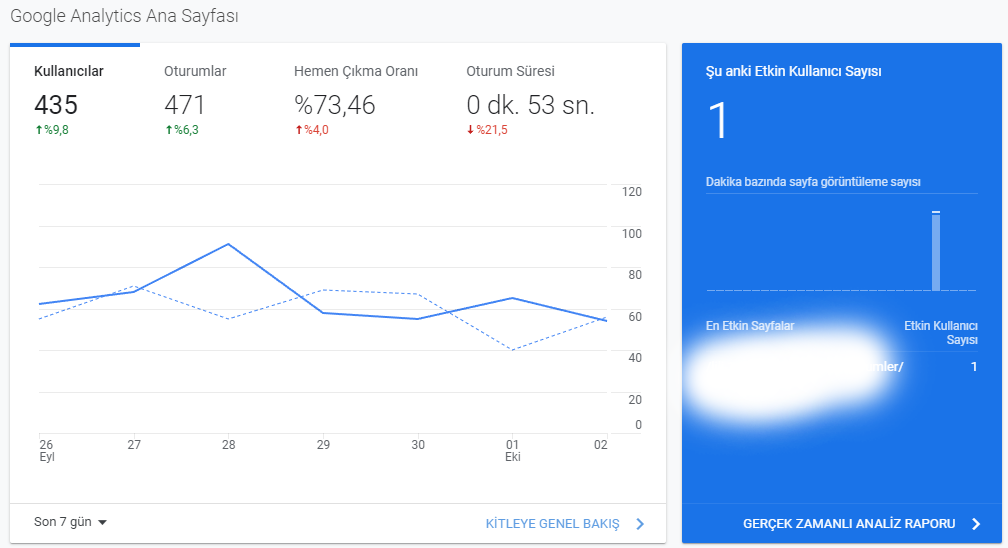Click the dashed line low point at 01 Eki
This screenshot has width=1008, height=548.
click(x=512, y=349)
